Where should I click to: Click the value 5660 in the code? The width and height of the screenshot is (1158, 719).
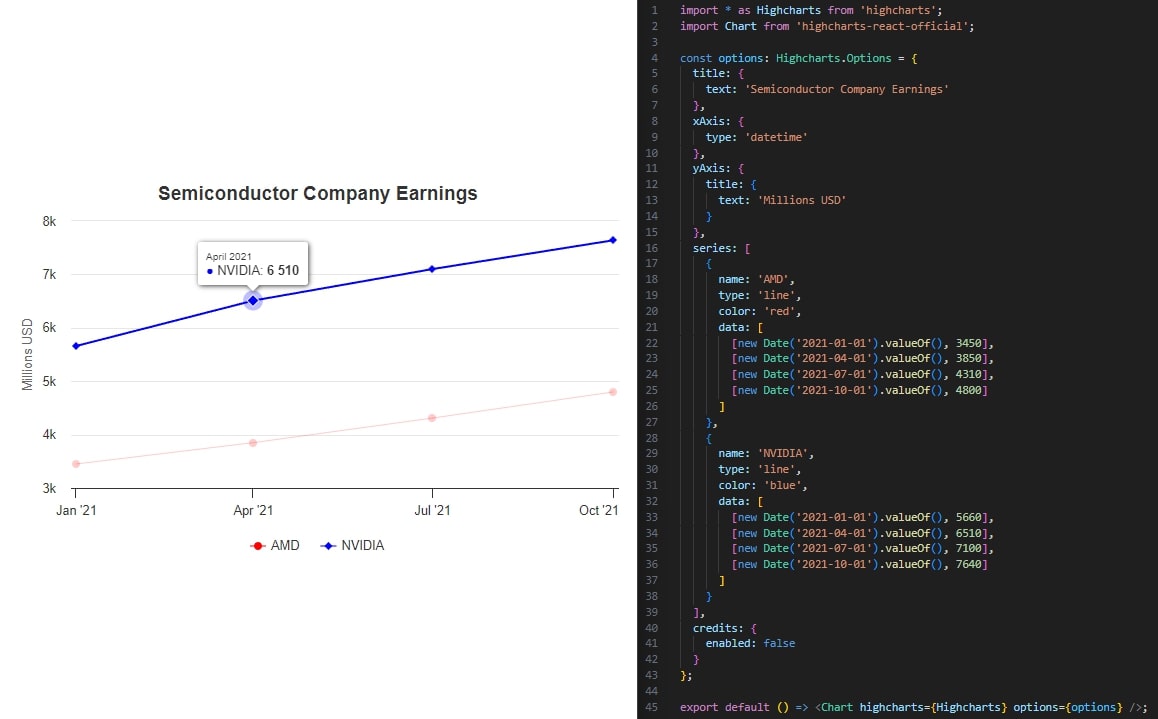pyautogui.click(x=968, y=517)
